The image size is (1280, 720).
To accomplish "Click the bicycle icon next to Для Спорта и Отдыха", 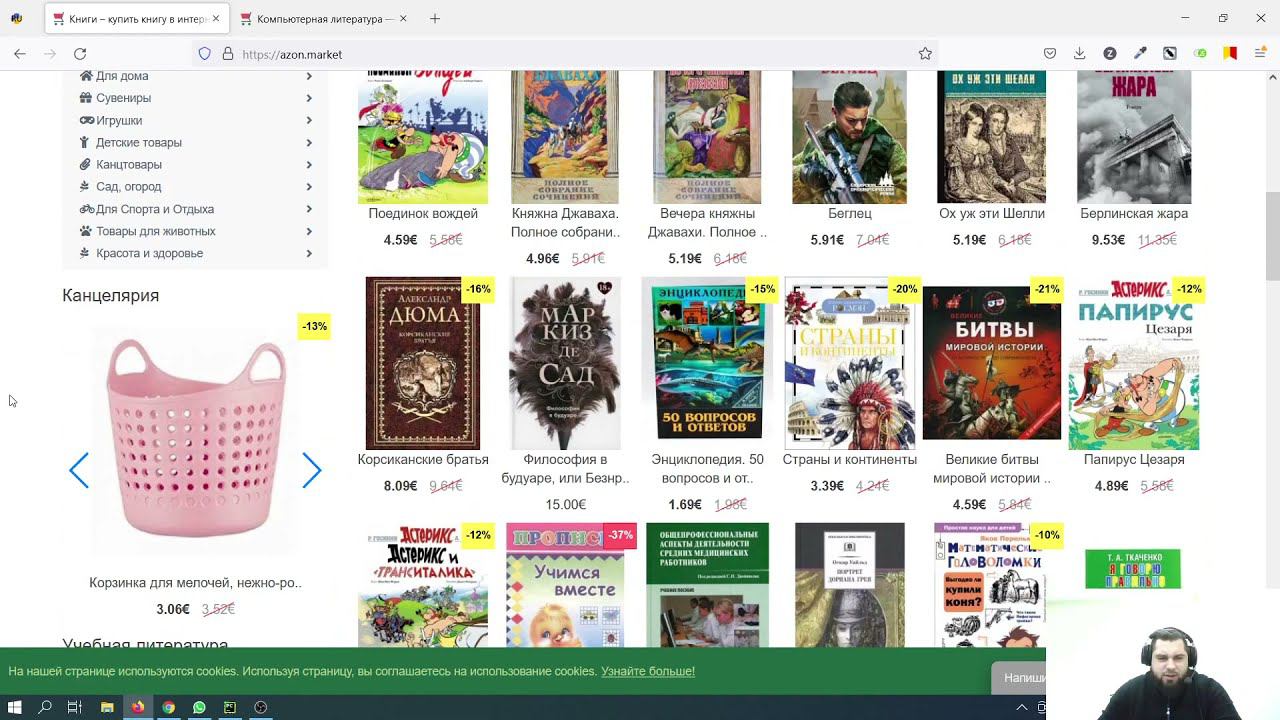I will (87, 209).
